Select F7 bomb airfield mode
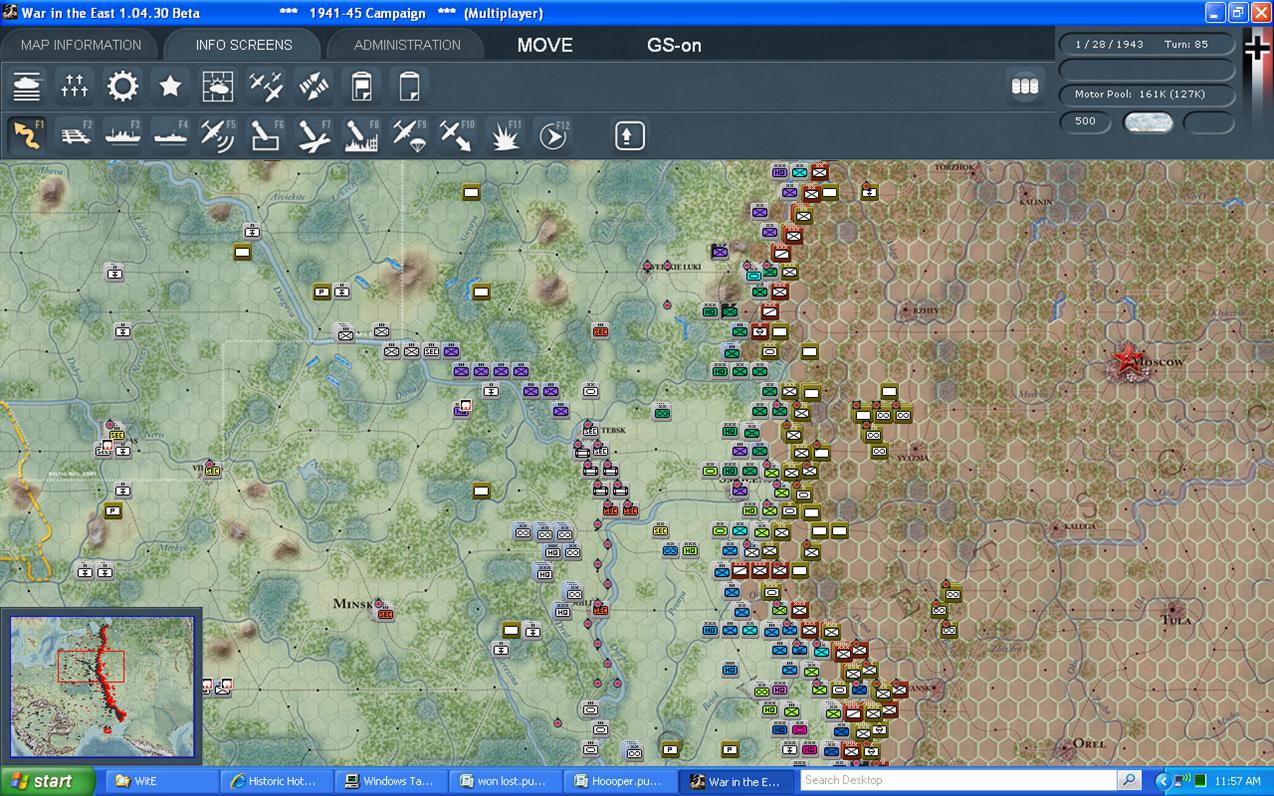The width and height of the screenshot is (1274, 796). [x=314, y=135]
